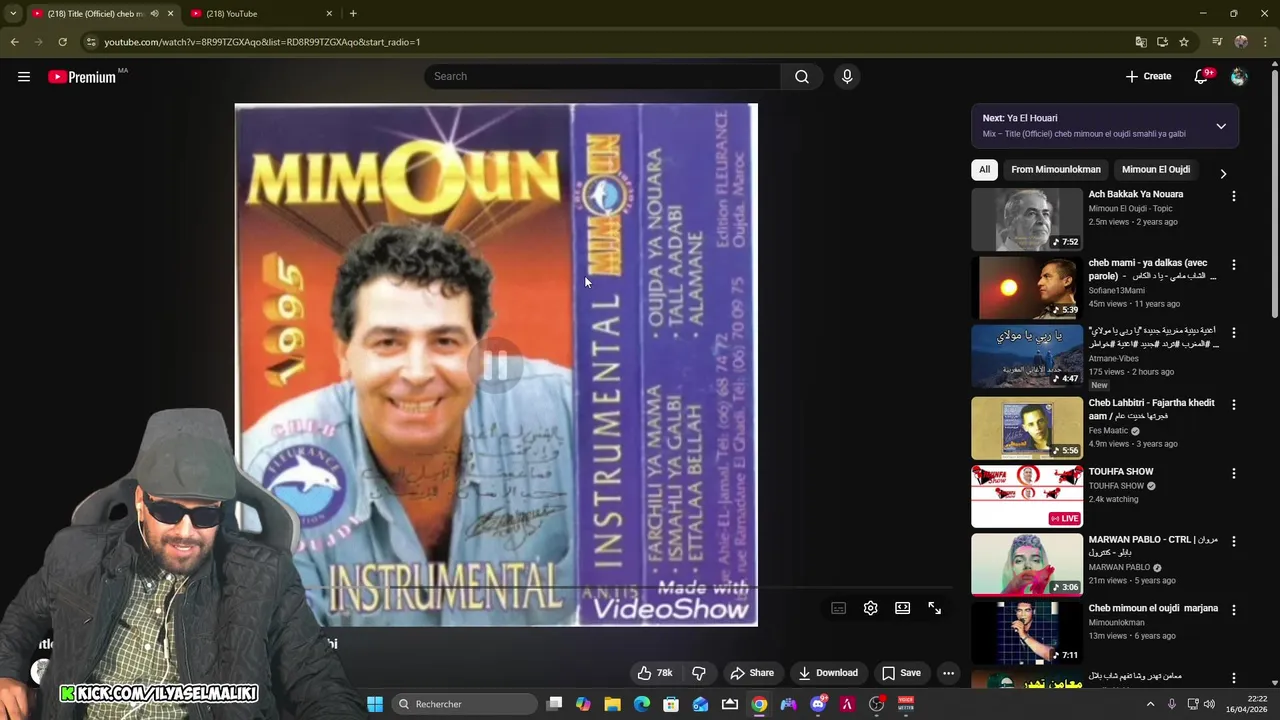Bookmark this page star
The width and height of the screenshot is (1280, 720).
(x=1184, y=42)
